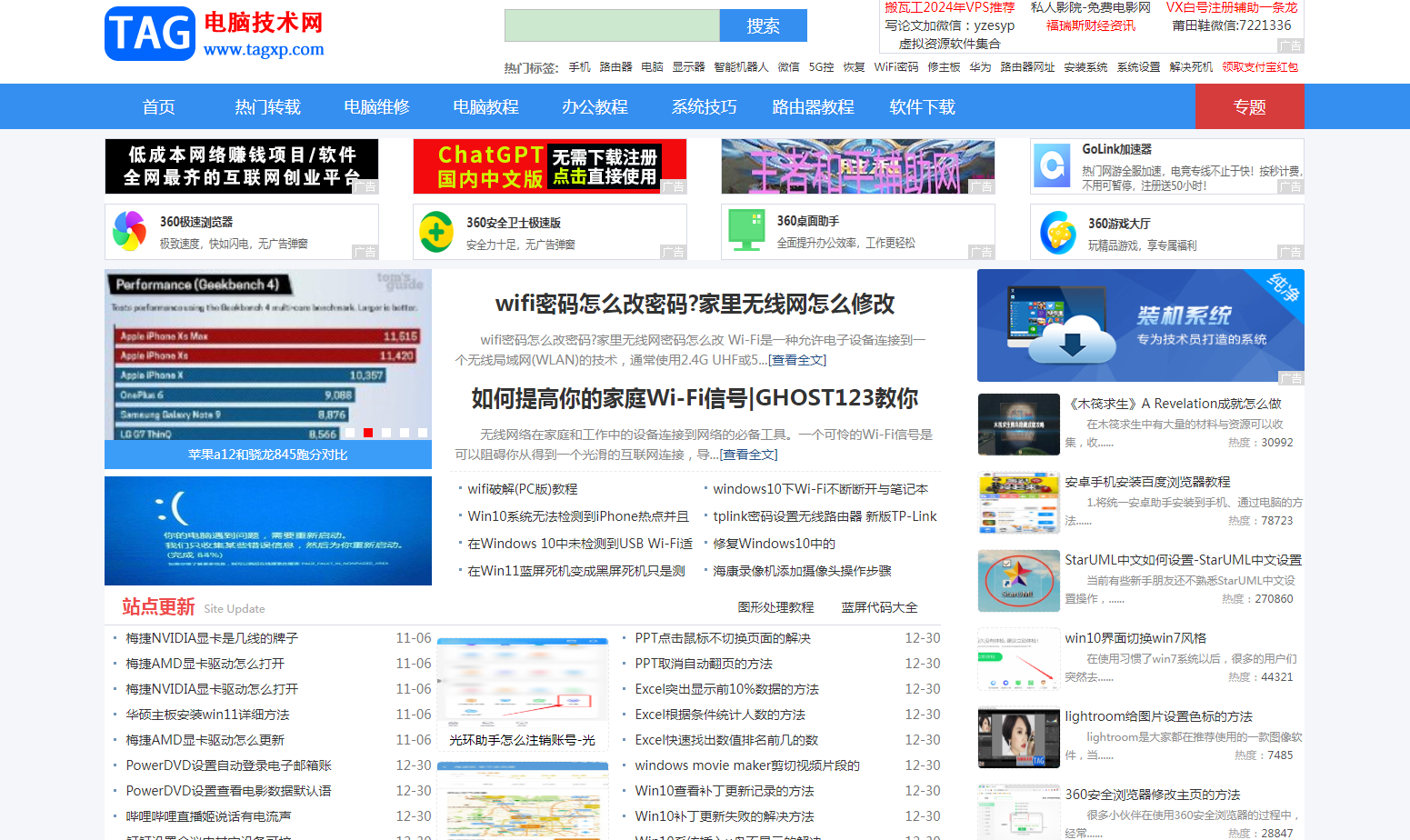Click the GoLink加速器 icon
This screenshot has height=840, width=1410.
[1052, 166]
